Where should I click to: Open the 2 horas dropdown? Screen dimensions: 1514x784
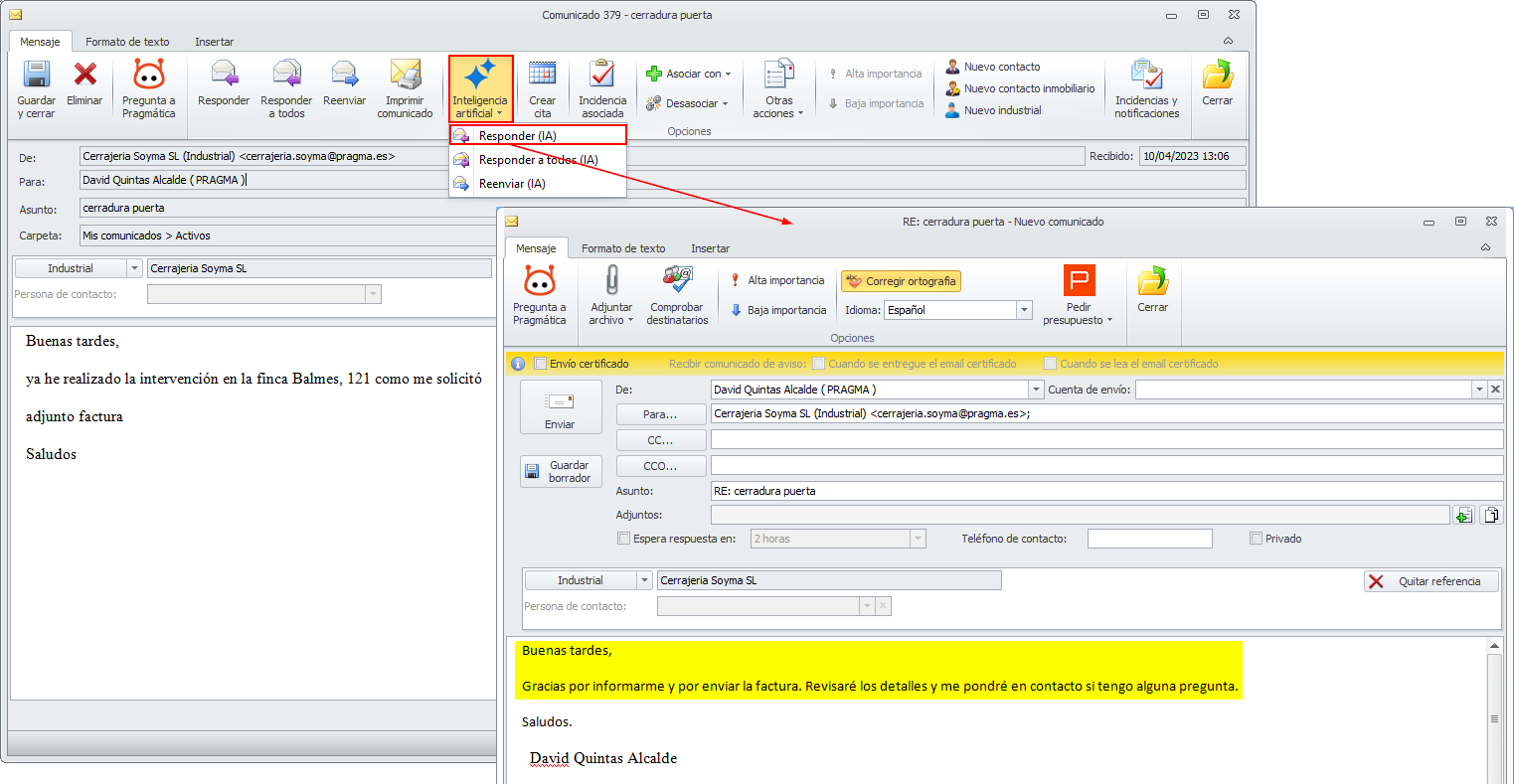pos(918,539)
